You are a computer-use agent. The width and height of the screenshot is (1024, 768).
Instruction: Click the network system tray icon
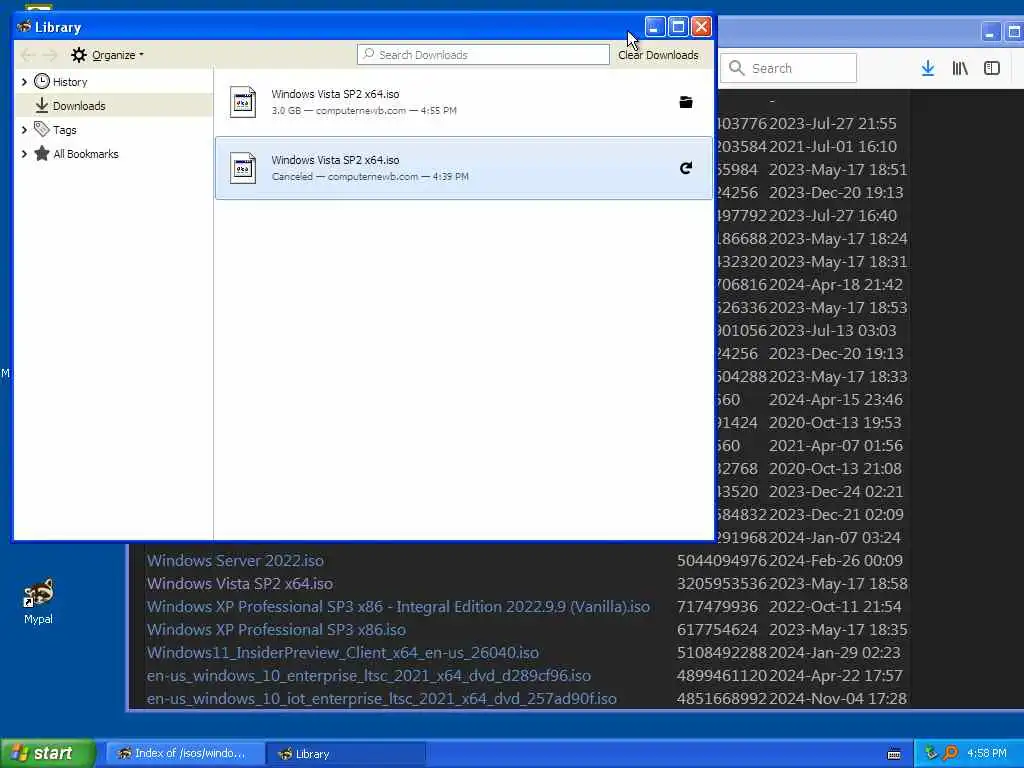pos(931,754)
